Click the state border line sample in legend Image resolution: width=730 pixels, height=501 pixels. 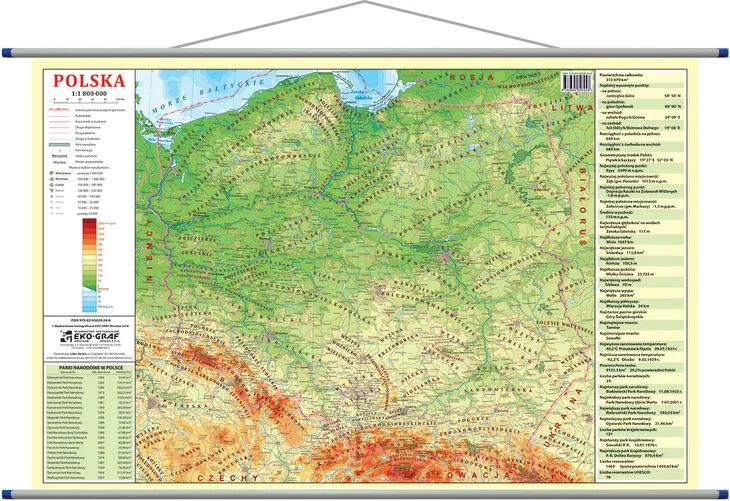pos(59,109)
